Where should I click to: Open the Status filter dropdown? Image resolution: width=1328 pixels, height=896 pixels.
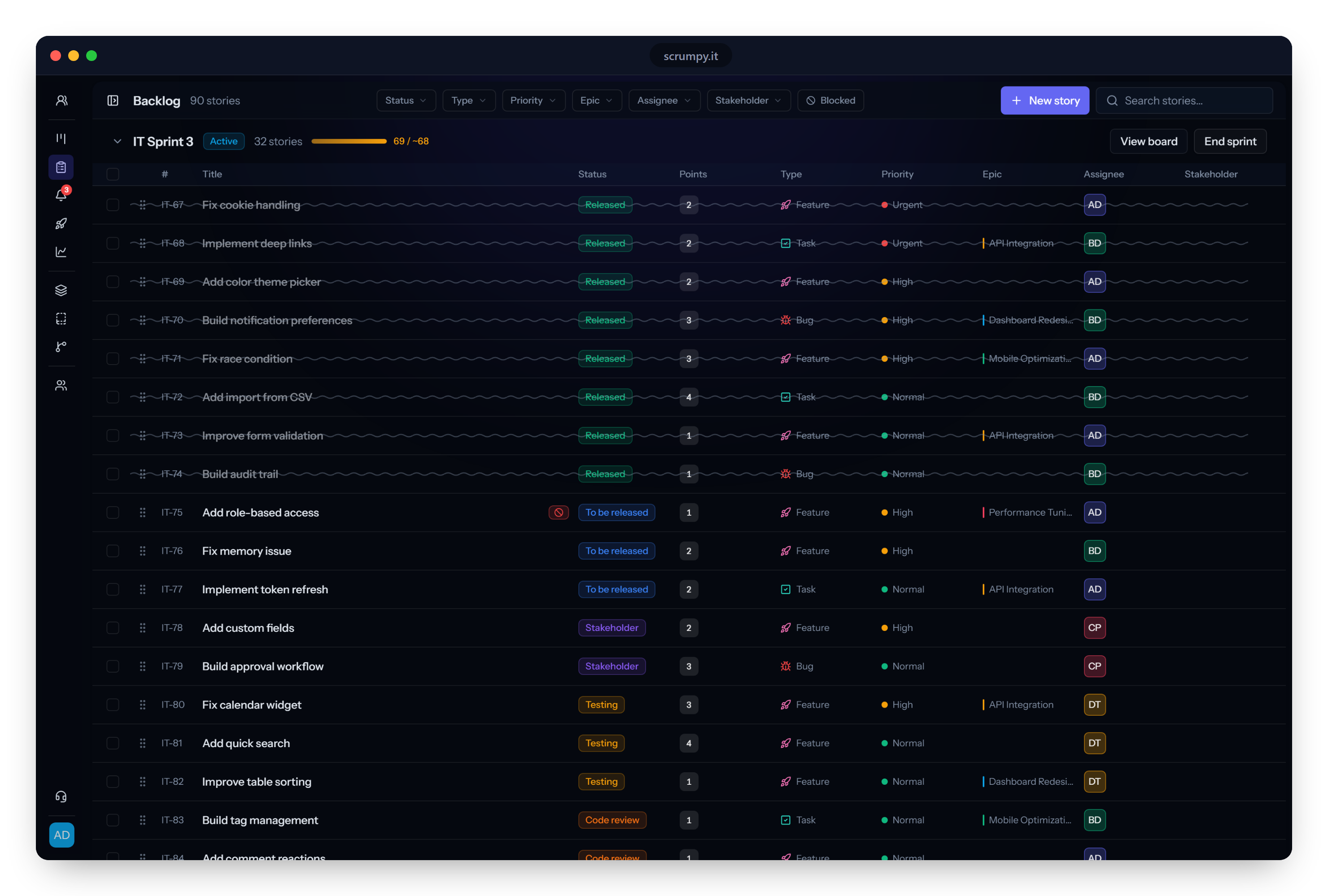point(406,100)
